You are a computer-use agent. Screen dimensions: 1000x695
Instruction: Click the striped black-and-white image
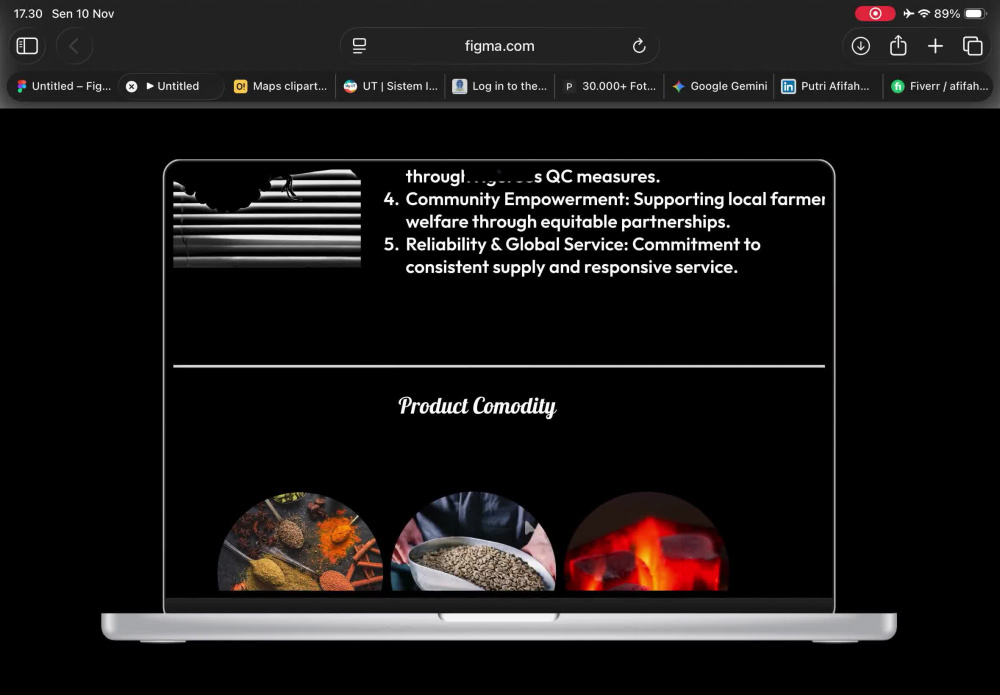click(x=267, y=218)
